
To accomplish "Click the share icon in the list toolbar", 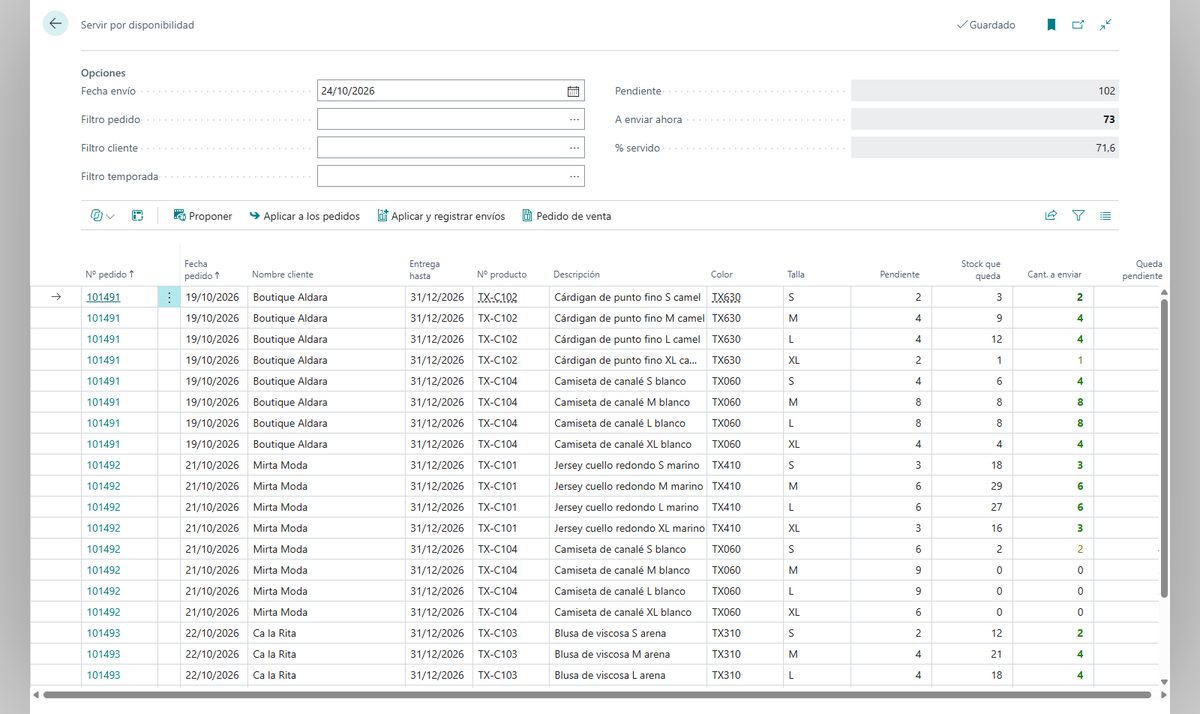I will coord(1051,215).
